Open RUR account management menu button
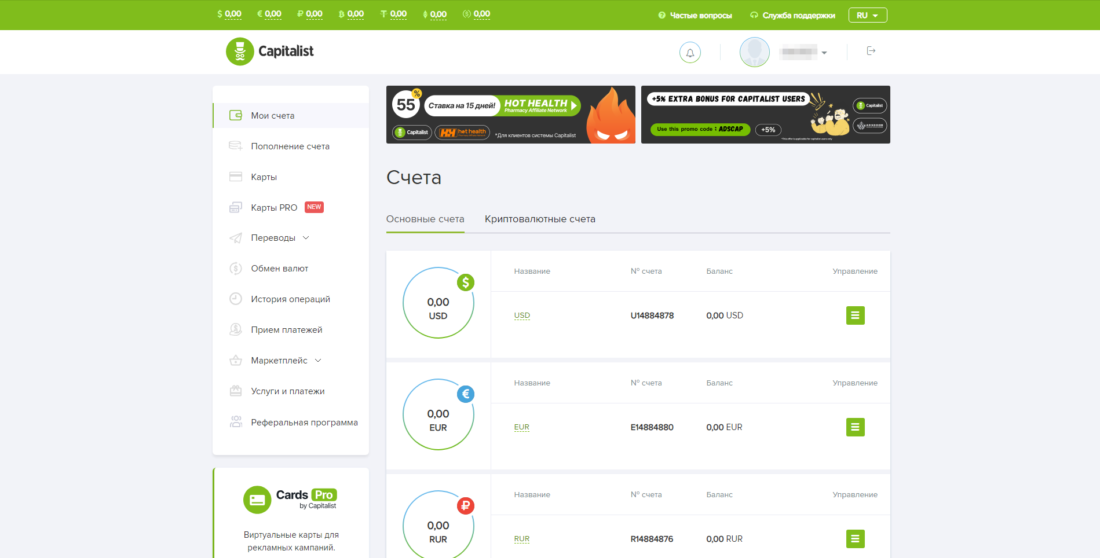This screenshot has width=1100, height=558. [855, 539]
